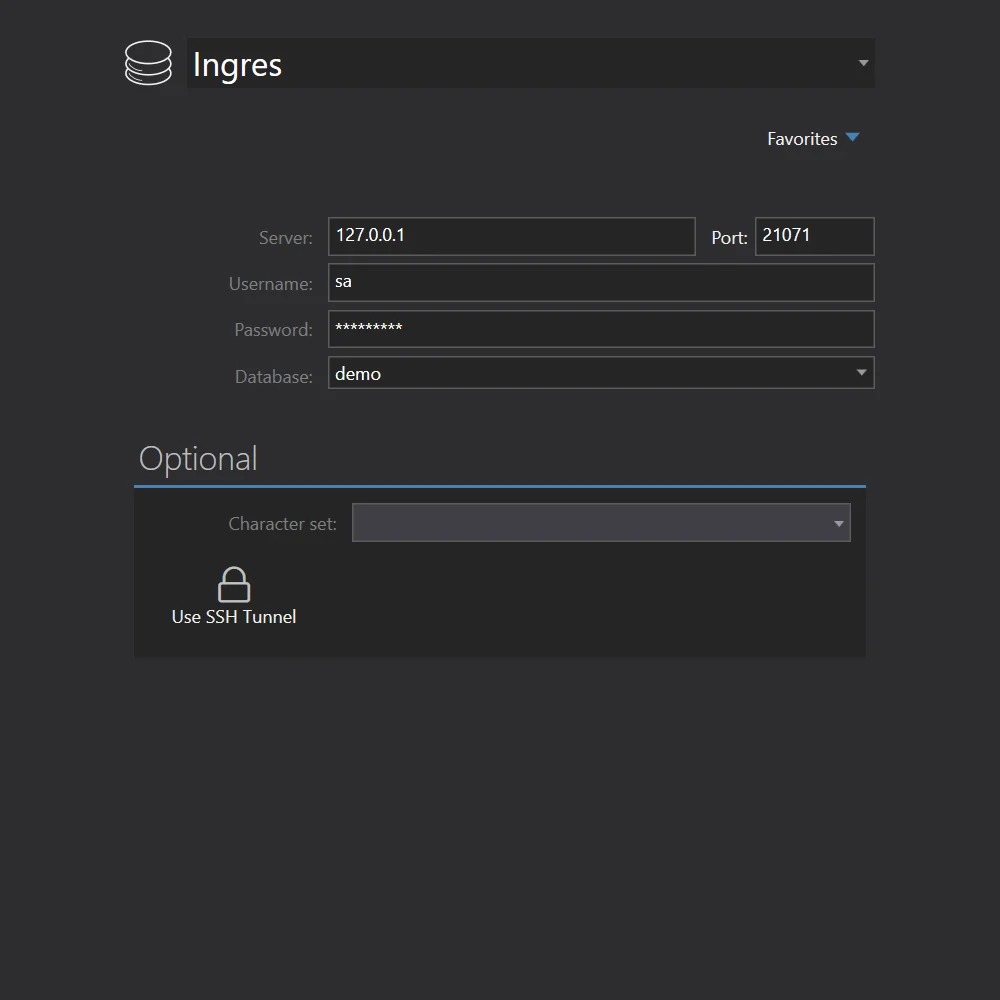Enable Use SSH Tunnel via its label

(234, 617)
